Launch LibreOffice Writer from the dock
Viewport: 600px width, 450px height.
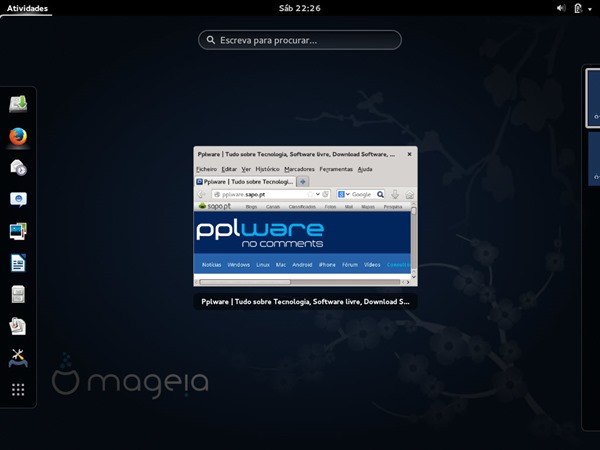coord(18,263)
